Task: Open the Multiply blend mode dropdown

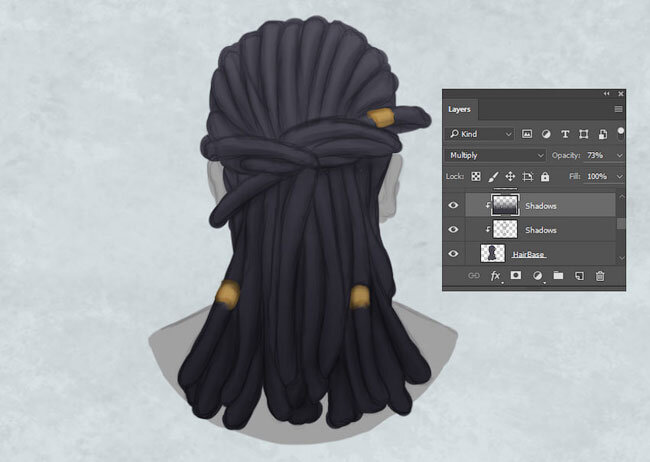Action: tap(495, 155)
